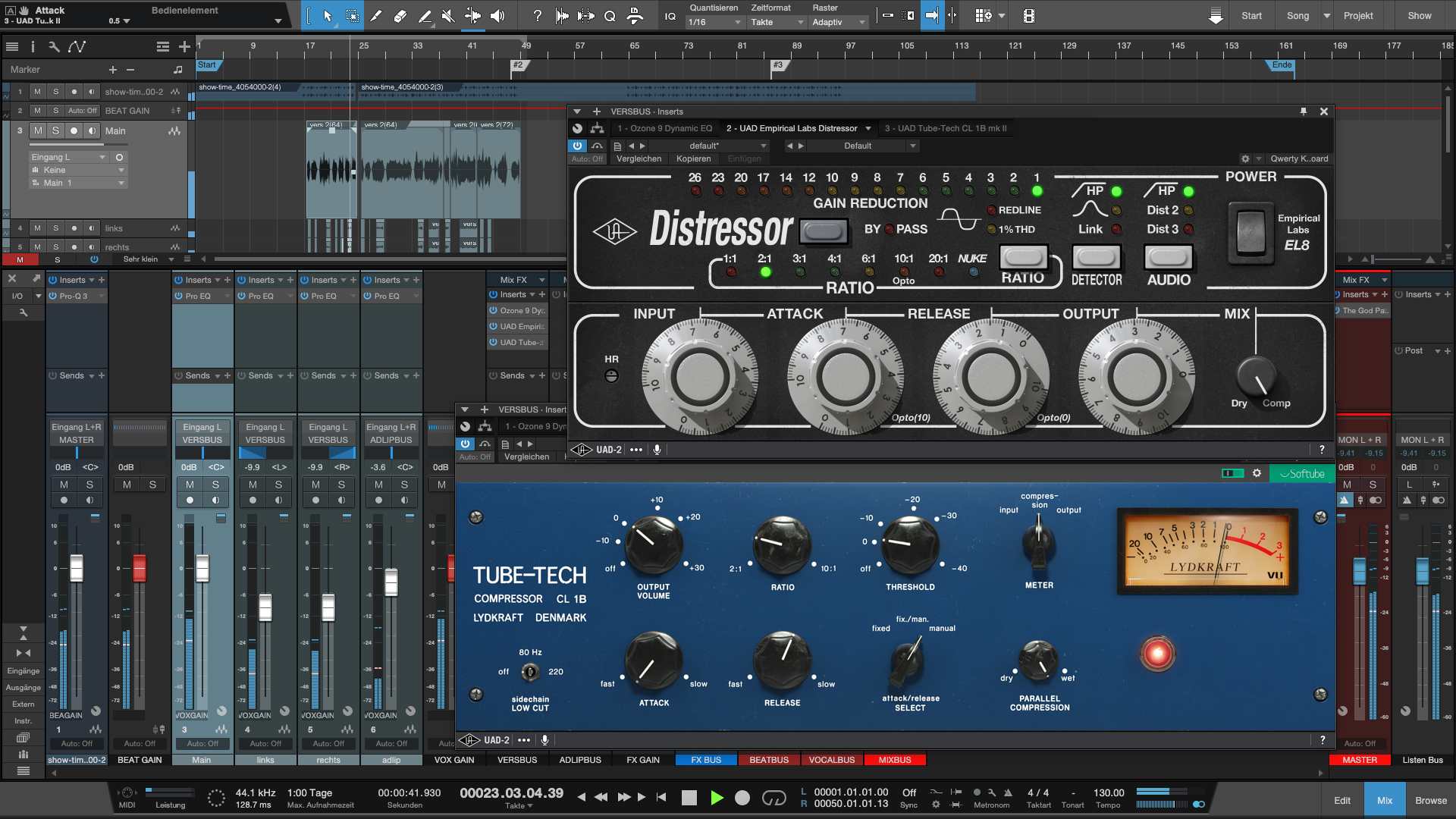
Task: Click Kopieren in Distressor window
Action: click(694, 158)
